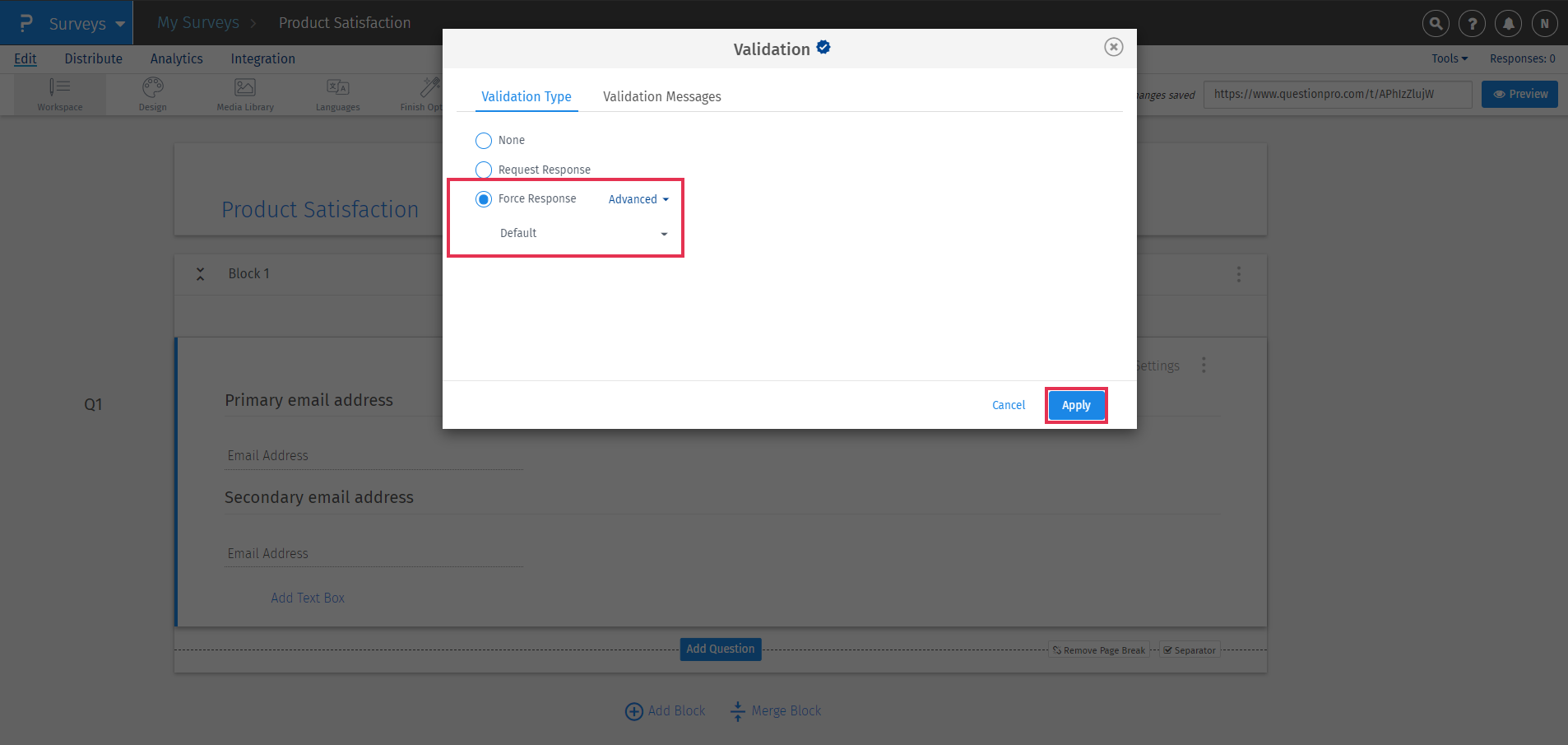Image resolution: width=1568 pixels, height=745 pixels.
Task: Open the notifications bell
Action: click(1507, 23)
